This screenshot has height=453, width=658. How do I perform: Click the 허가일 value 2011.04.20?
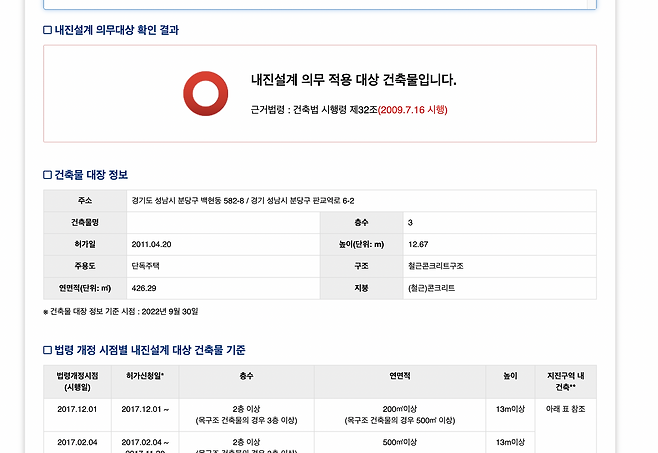pyautogui.click(x=151, y=244)
